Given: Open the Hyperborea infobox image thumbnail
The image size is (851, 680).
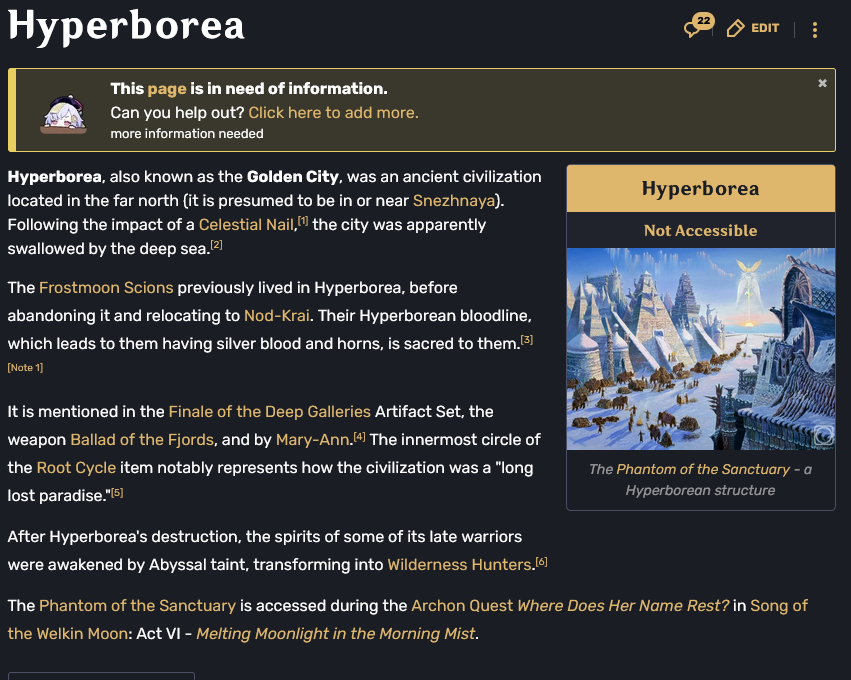Looking at the screenshot, I should (700, 348).
